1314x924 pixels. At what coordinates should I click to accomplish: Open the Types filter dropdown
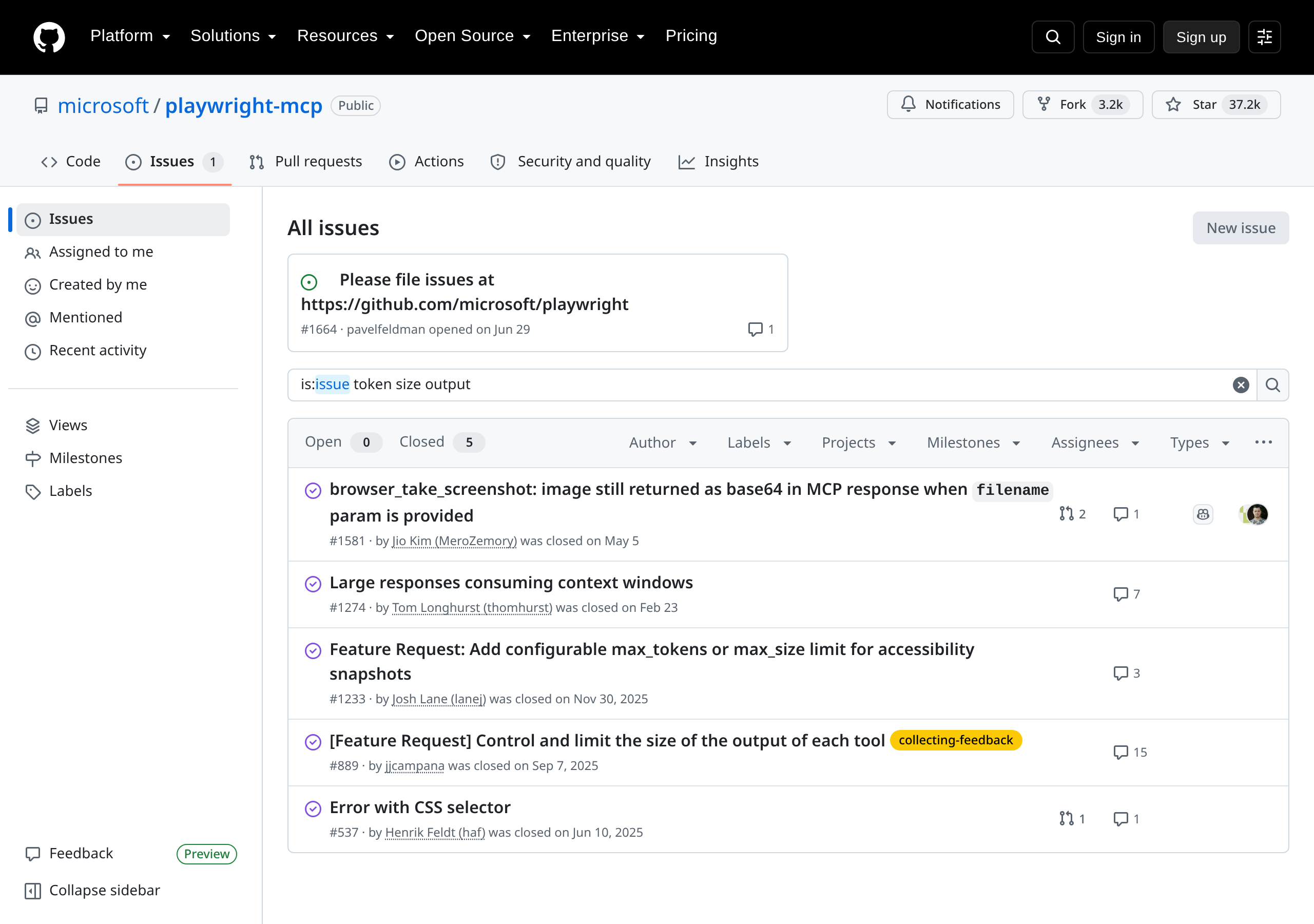pos(1200,442)
